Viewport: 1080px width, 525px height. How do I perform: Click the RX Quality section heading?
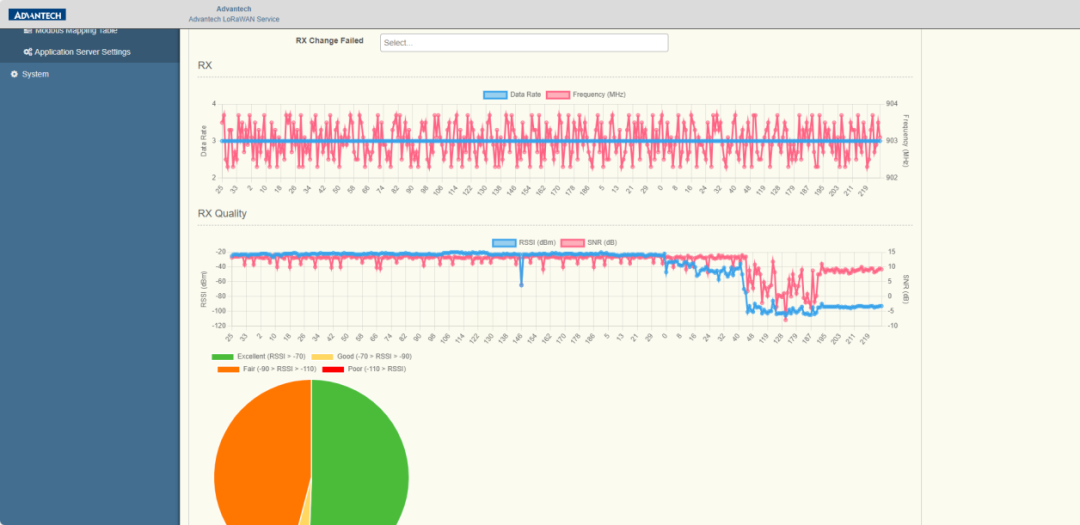[x=222, y=214]
